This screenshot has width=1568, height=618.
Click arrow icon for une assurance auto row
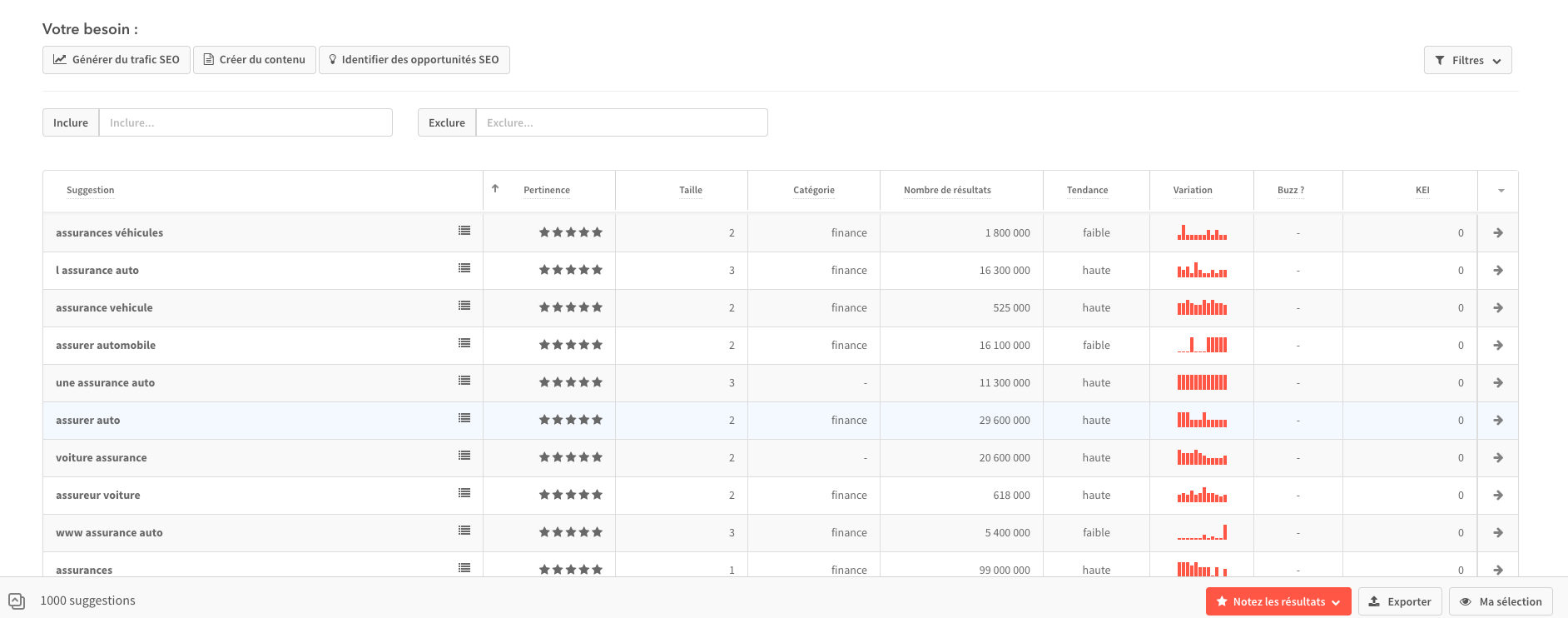click(1498, 383)
